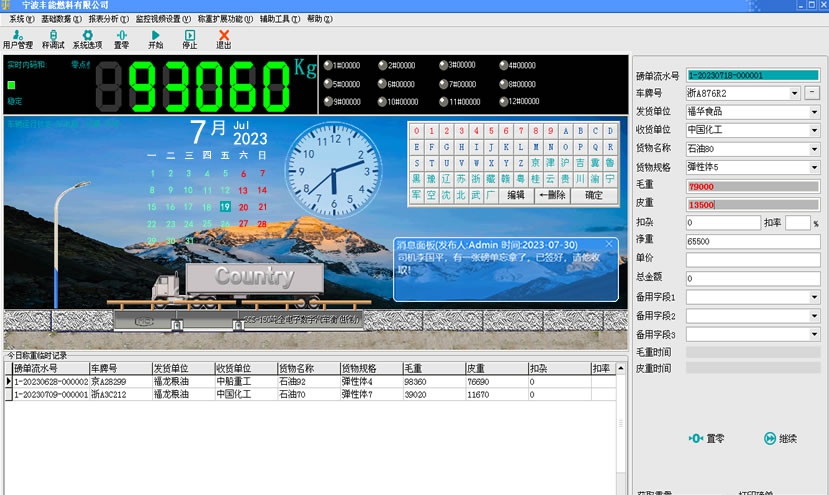The width and height of the screenshot is (829, 495).
Task: Open 用户管理 user management in the toolbar
Action: coord(17,40)
